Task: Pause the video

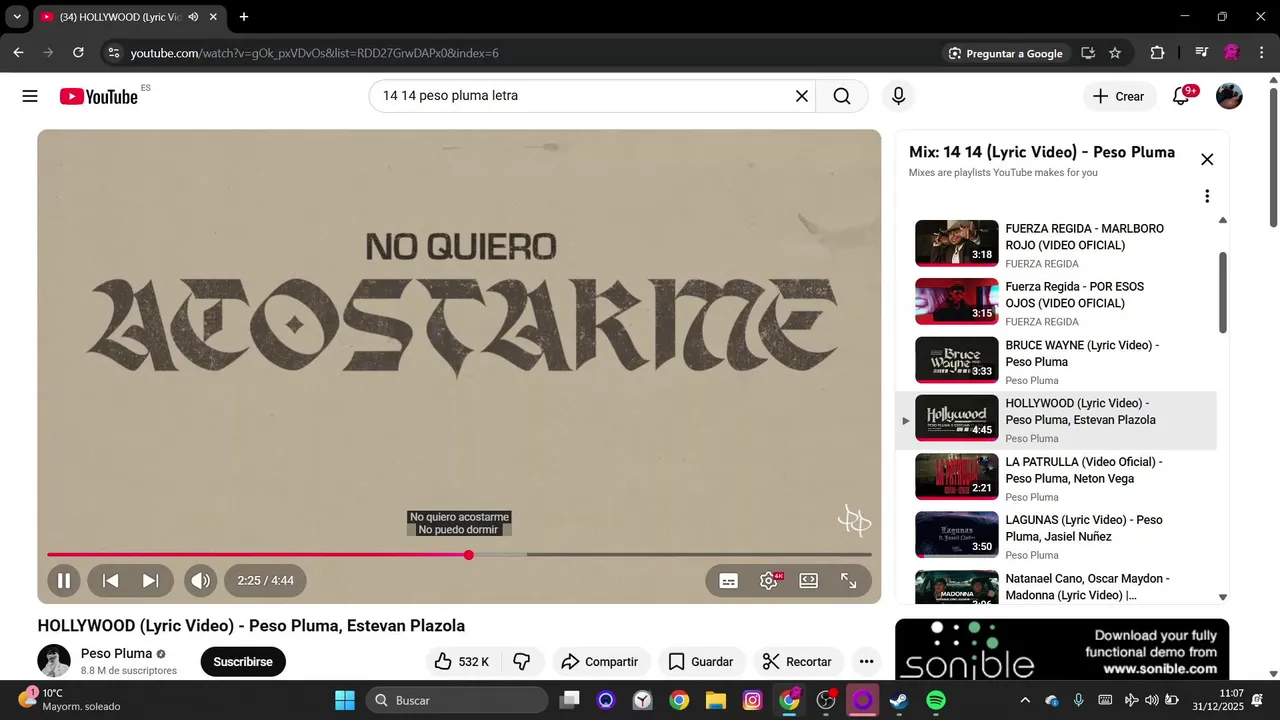Action: tap(63, 580)
